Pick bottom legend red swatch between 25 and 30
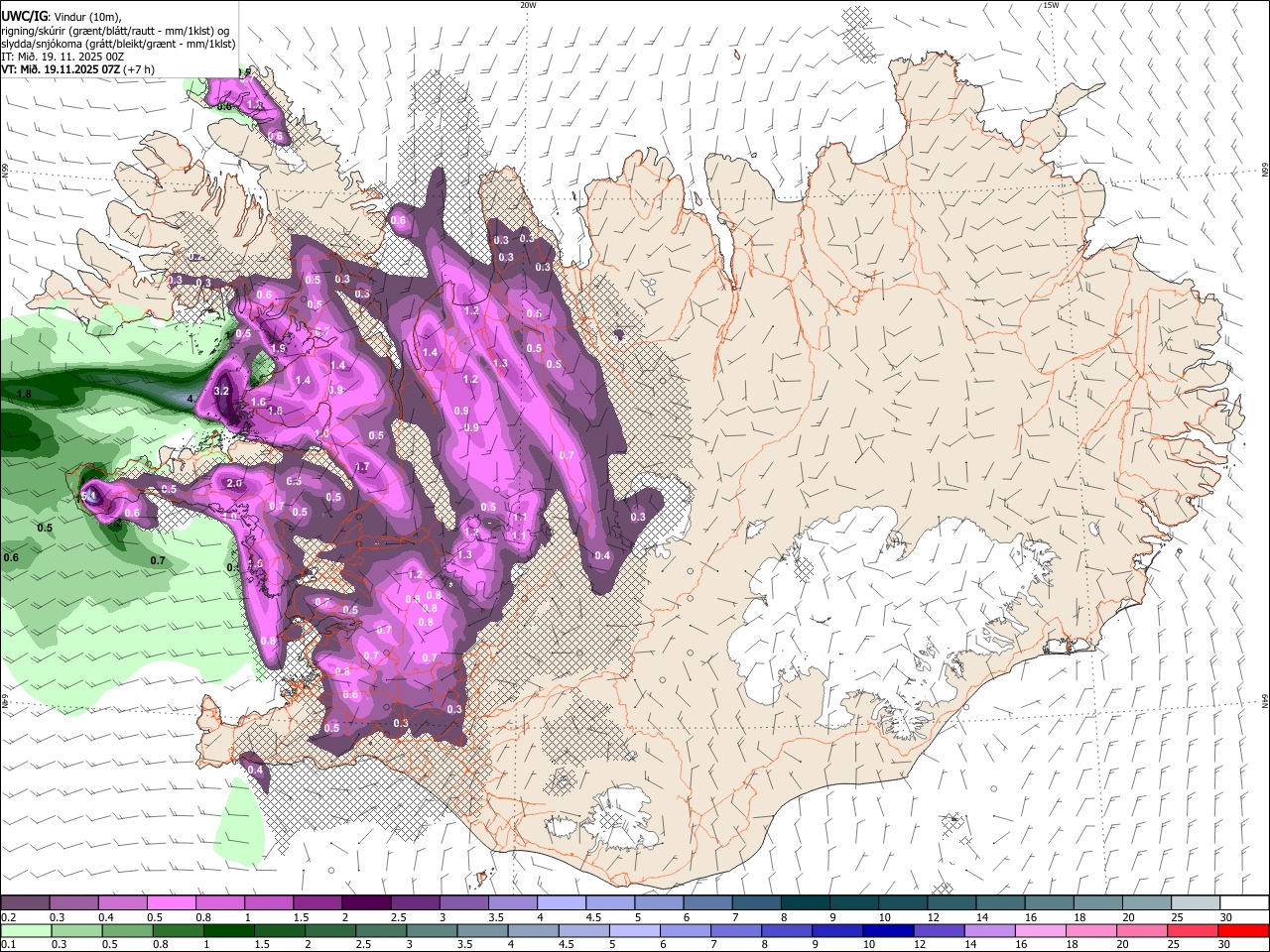1270x952 pixels. [x=1192, y=931]
